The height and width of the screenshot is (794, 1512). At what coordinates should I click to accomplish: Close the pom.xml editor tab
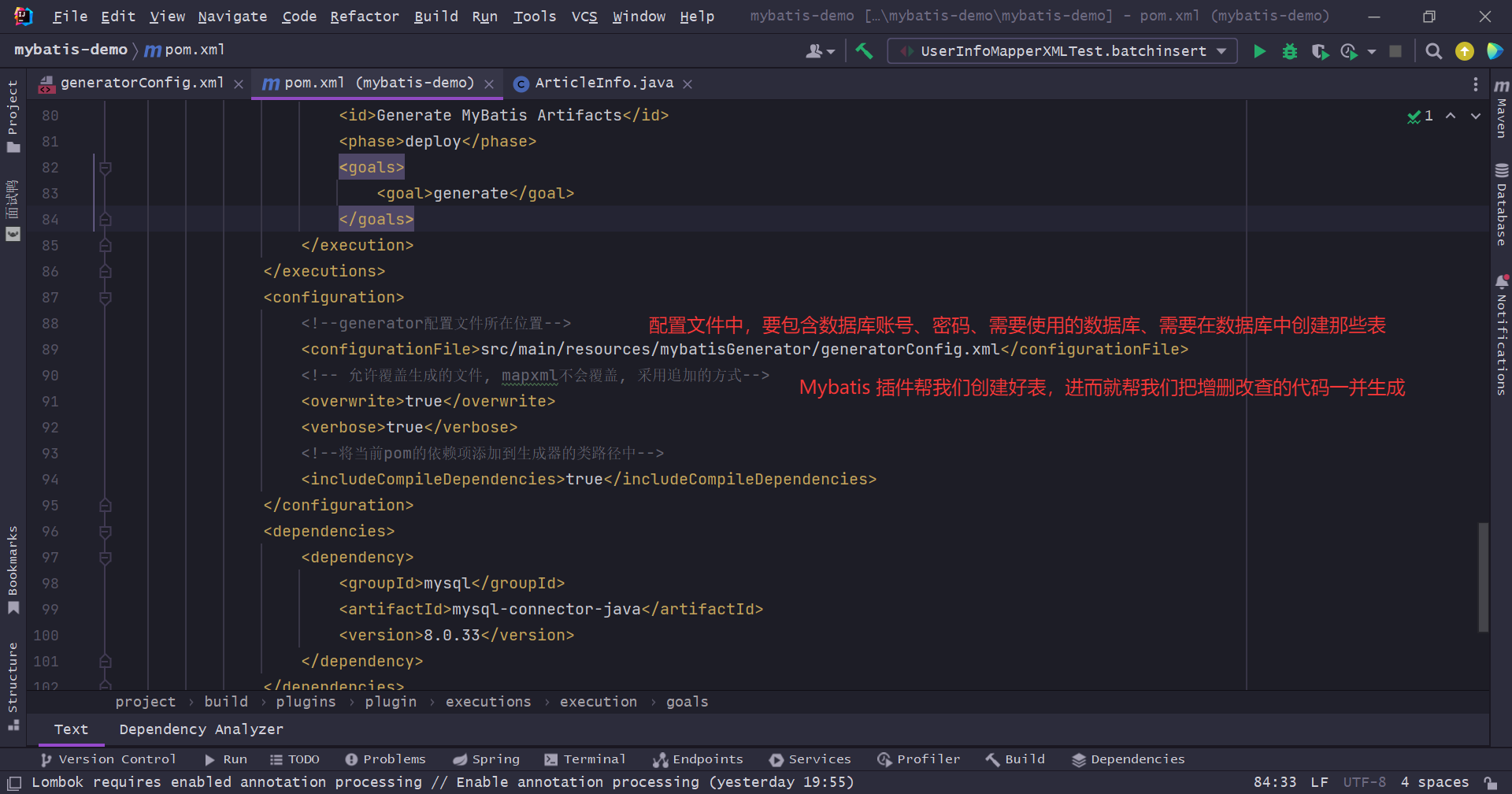click(x=489, y=83)
